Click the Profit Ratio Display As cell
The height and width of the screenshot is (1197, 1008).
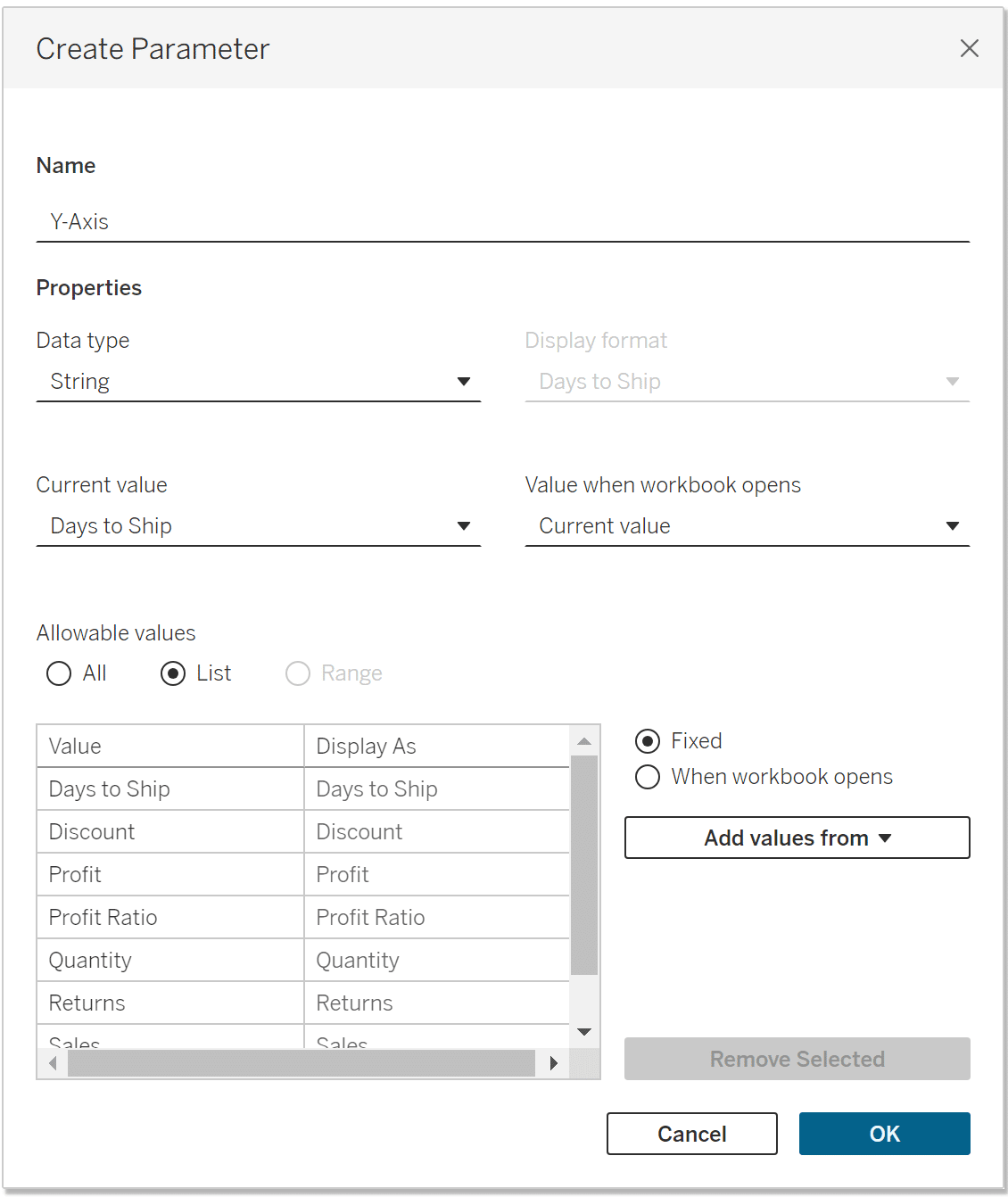(437, 918)
